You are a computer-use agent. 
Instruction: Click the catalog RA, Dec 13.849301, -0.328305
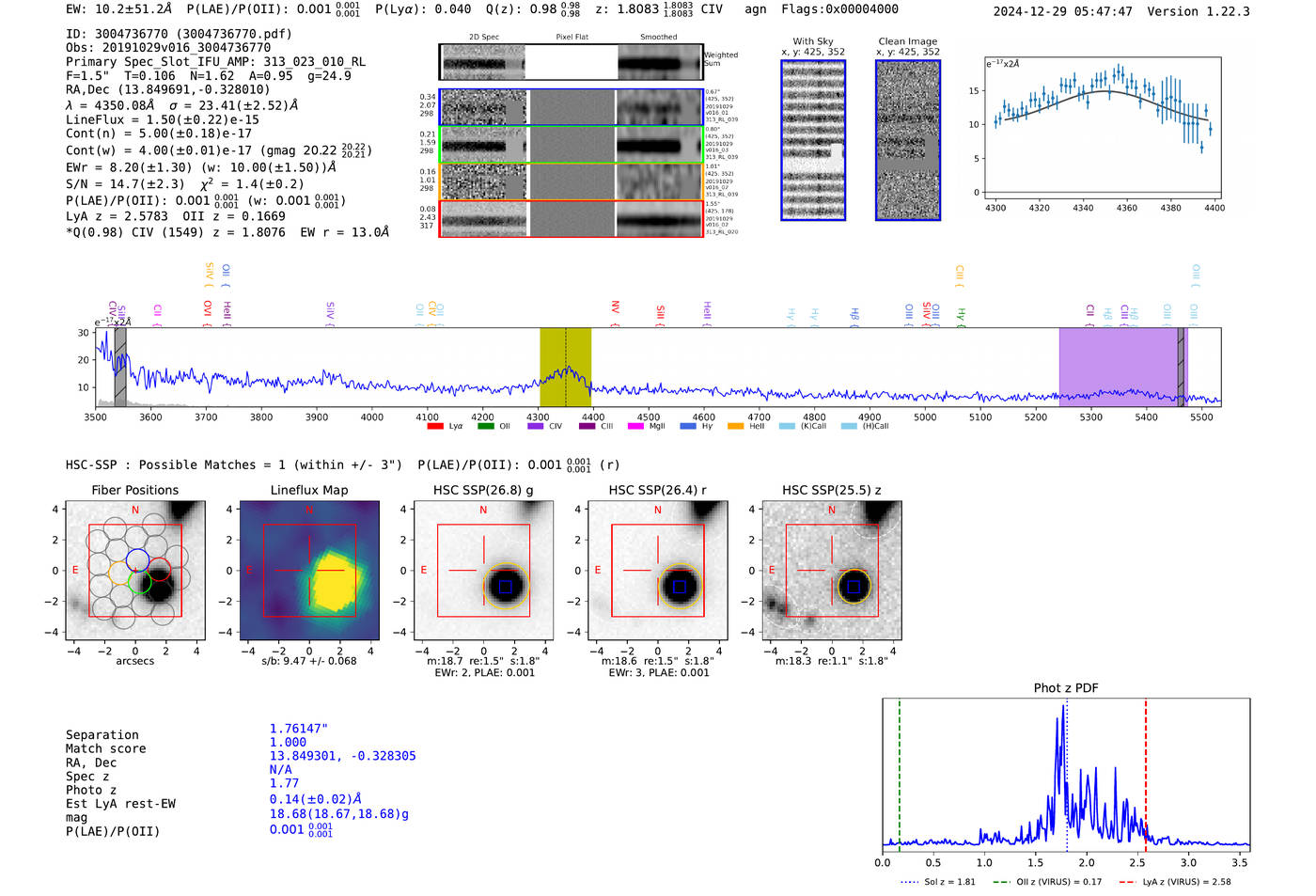[x=342, y=756]
